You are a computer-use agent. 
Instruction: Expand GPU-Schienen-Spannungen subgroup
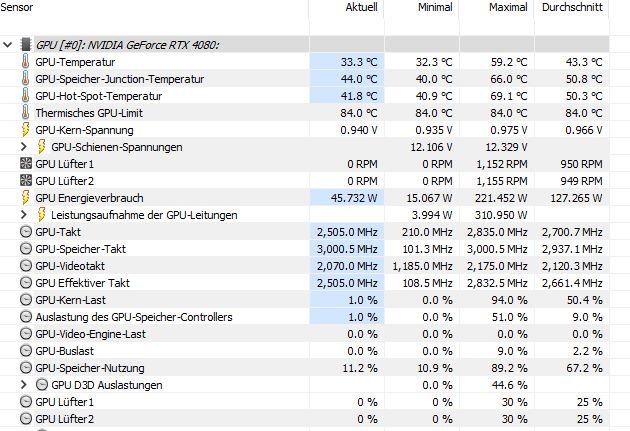pyautogui.click(x=24, y=147)
